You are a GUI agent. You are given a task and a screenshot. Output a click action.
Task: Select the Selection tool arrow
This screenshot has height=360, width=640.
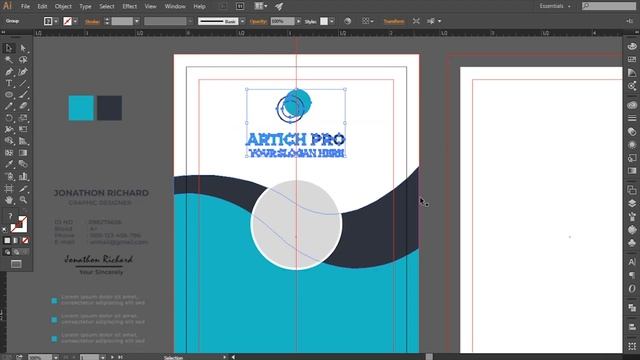9,48
